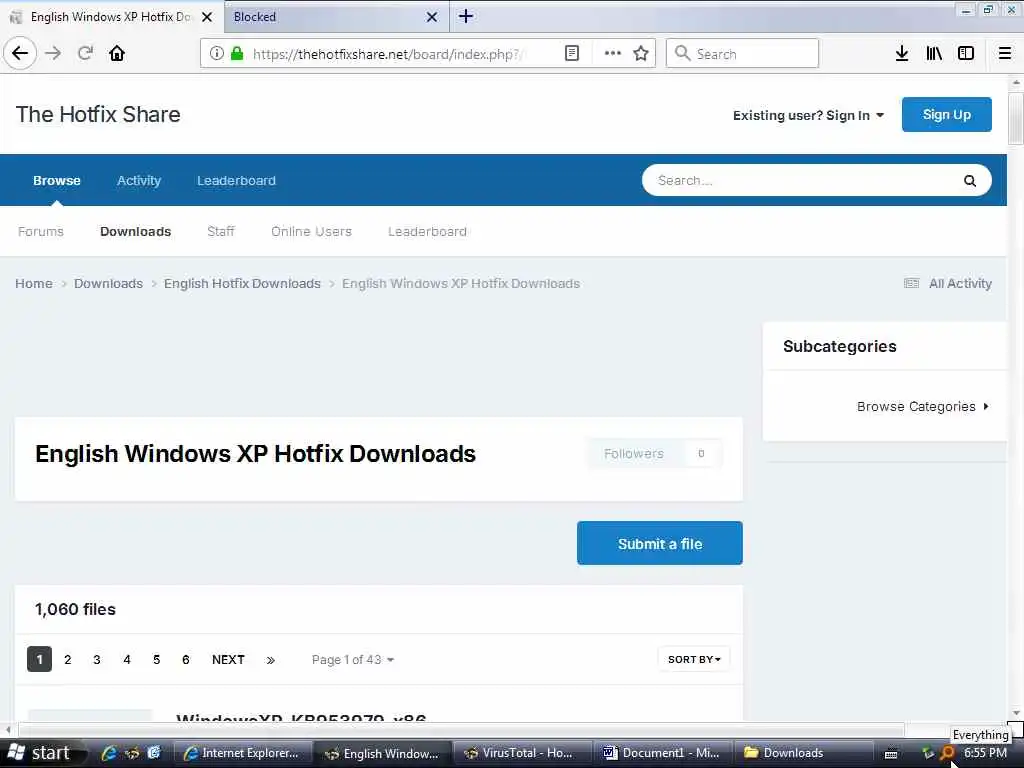Click the green padlock security icon
Viewport: 1024px width, 768px height.
click(237, 53)
